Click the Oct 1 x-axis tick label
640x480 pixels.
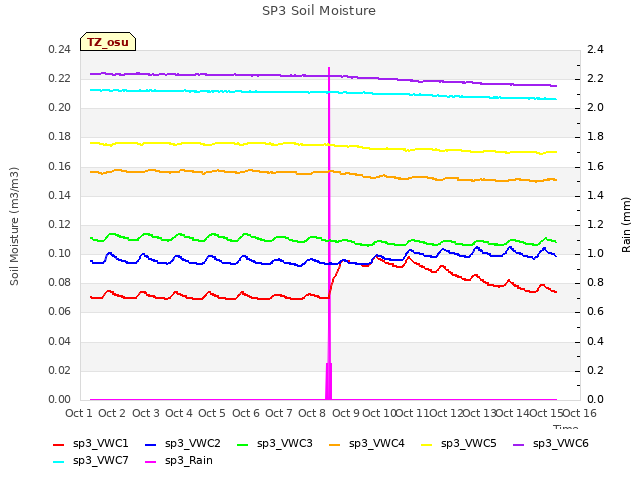coord(79,413)
